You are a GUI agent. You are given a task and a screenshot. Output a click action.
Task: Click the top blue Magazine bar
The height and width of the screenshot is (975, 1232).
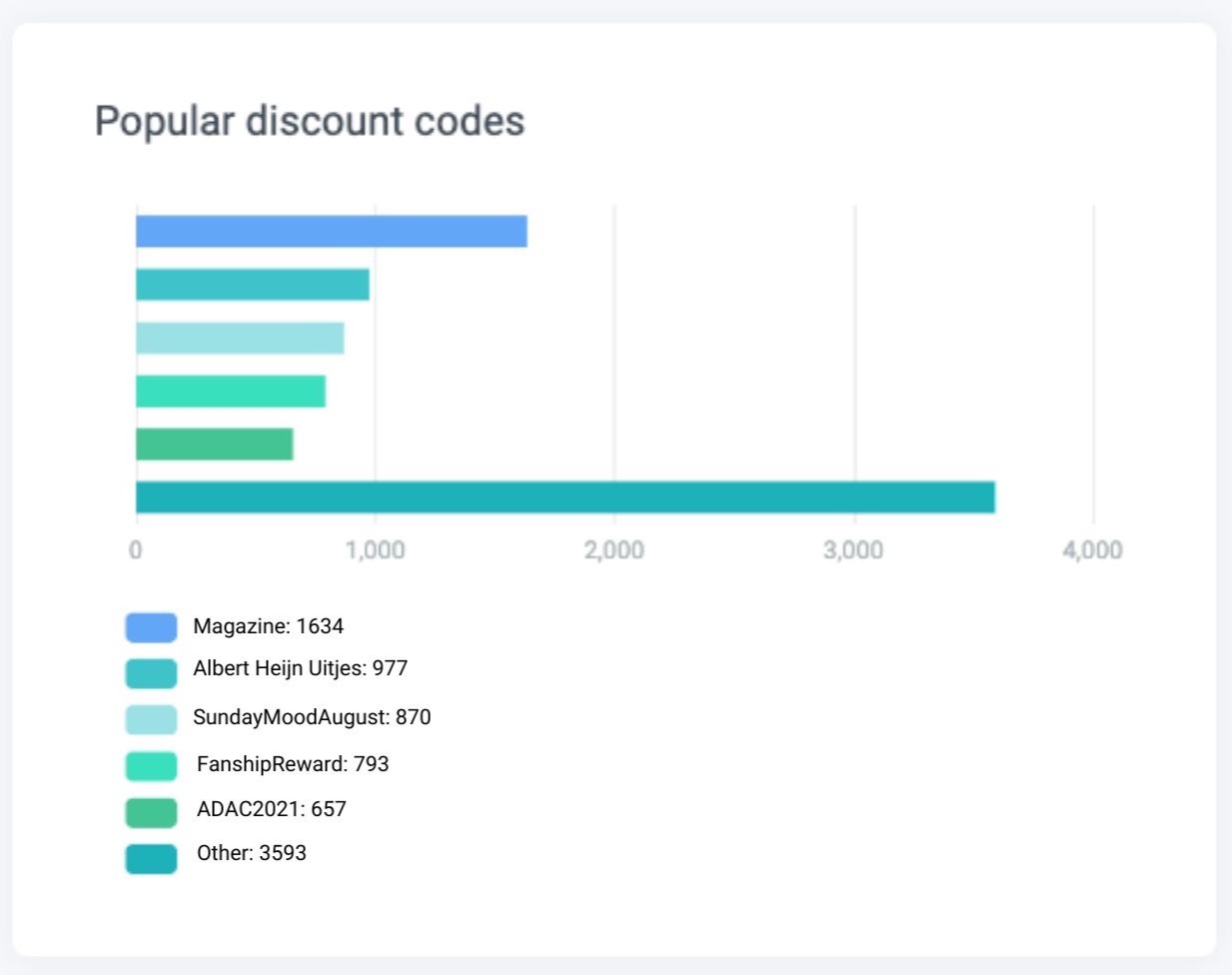click(331, 231)
